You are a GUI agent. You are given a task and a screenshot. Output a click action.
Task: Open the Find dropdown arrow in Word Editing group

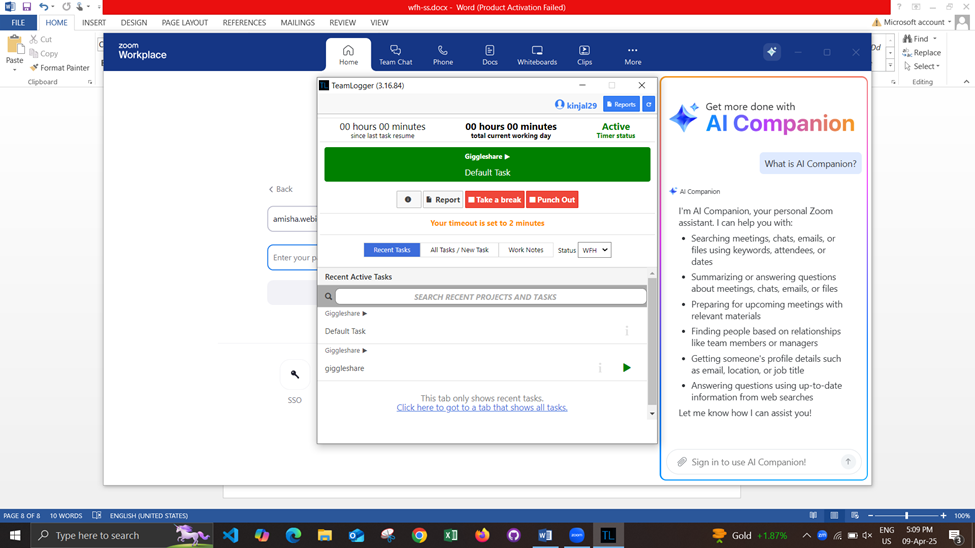pos(935,39)
